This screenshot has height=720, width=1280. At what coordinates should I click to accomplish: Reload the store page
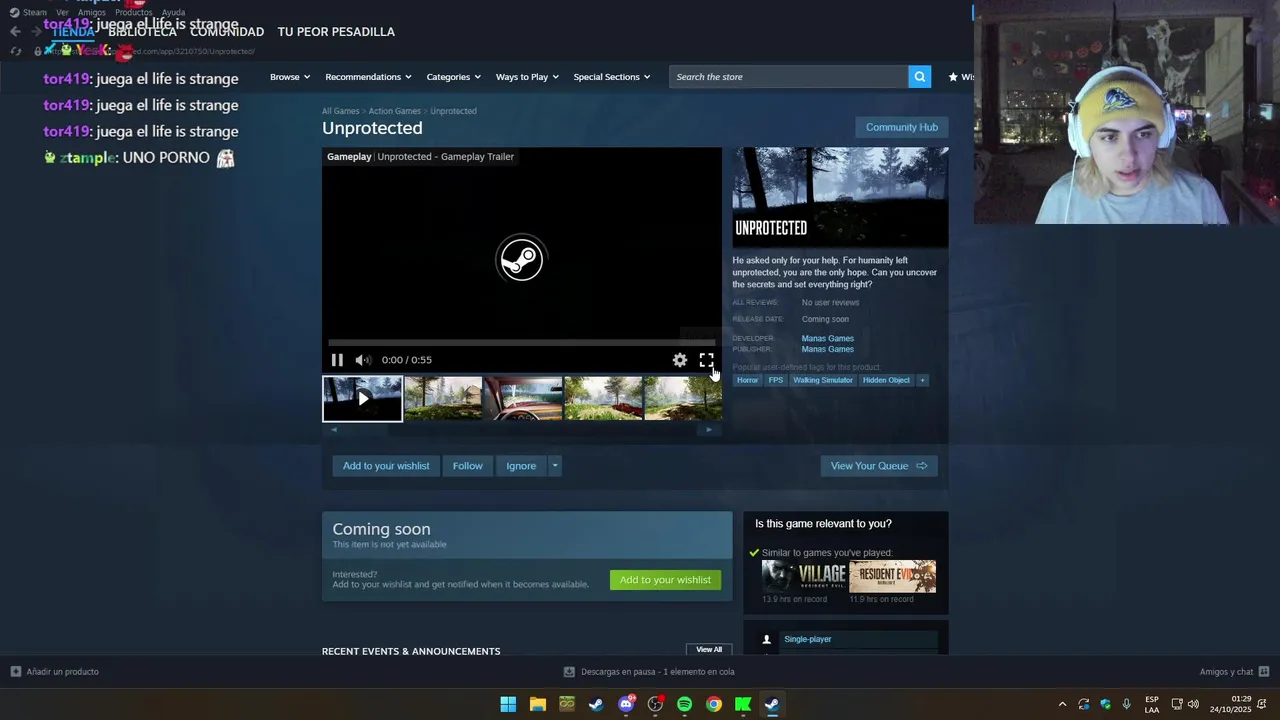point(15,51)
